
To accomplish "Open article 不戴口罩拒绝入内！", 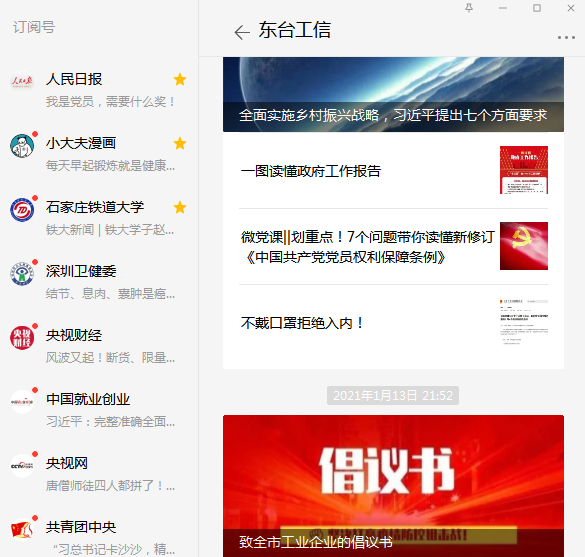I will tap(393, 323).
